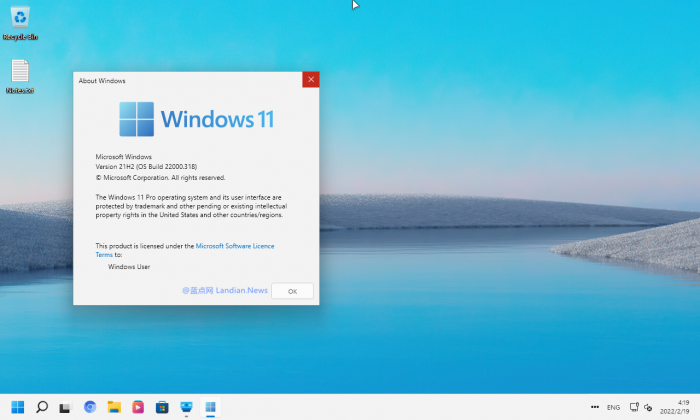
Task: Open Task View from the taskbar
Action: 65,407
